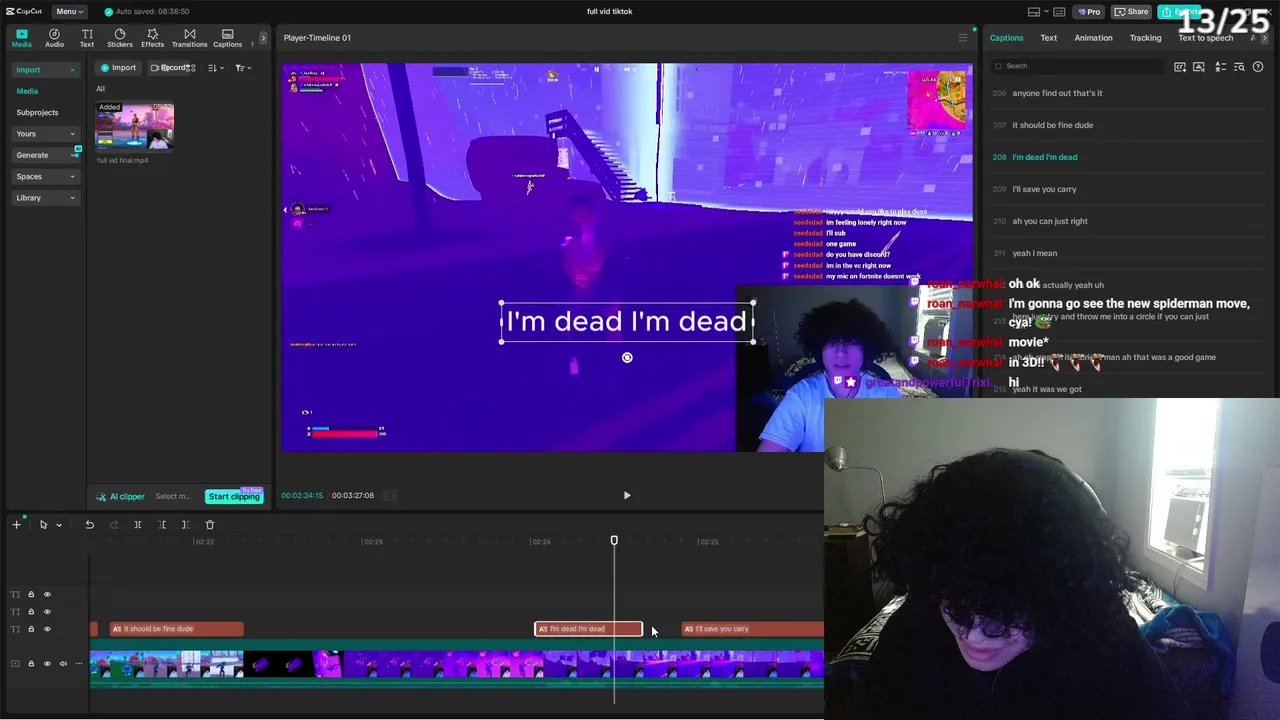Viewport: 1280px width, 720px height.
Task: Open the Menu dropdown
Action: tap(69, 11)
